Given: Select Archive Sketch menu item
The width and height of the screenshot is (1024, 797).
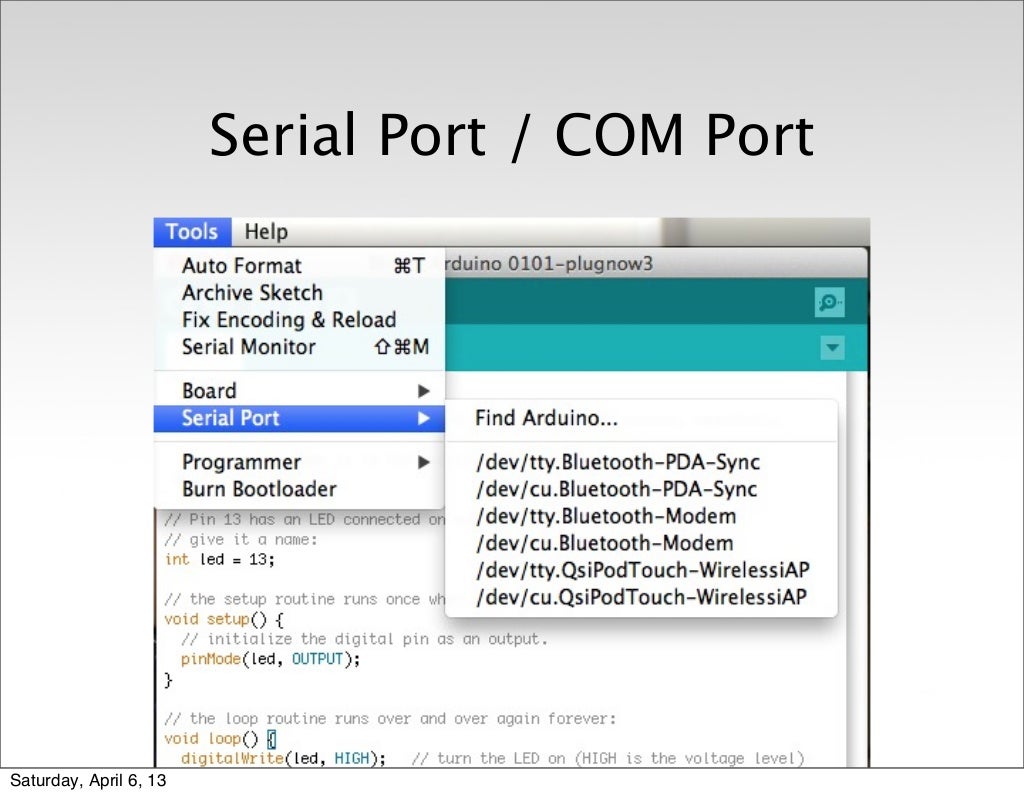Looking at the screenshot, I should click(x=299, y=293).
